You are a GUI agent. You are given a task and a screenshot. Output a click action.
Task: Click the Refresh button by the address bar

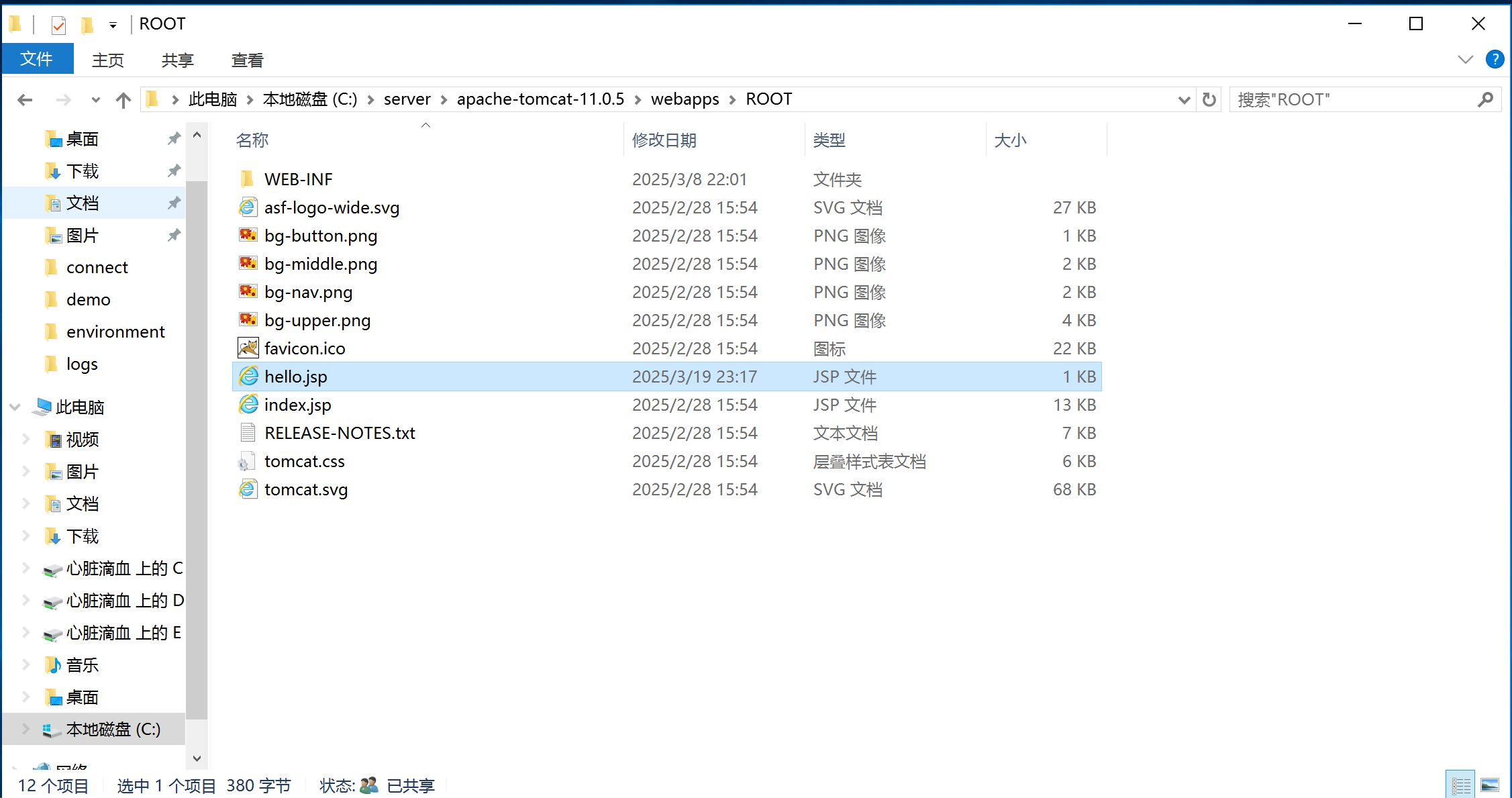[x=1209, y=100]
